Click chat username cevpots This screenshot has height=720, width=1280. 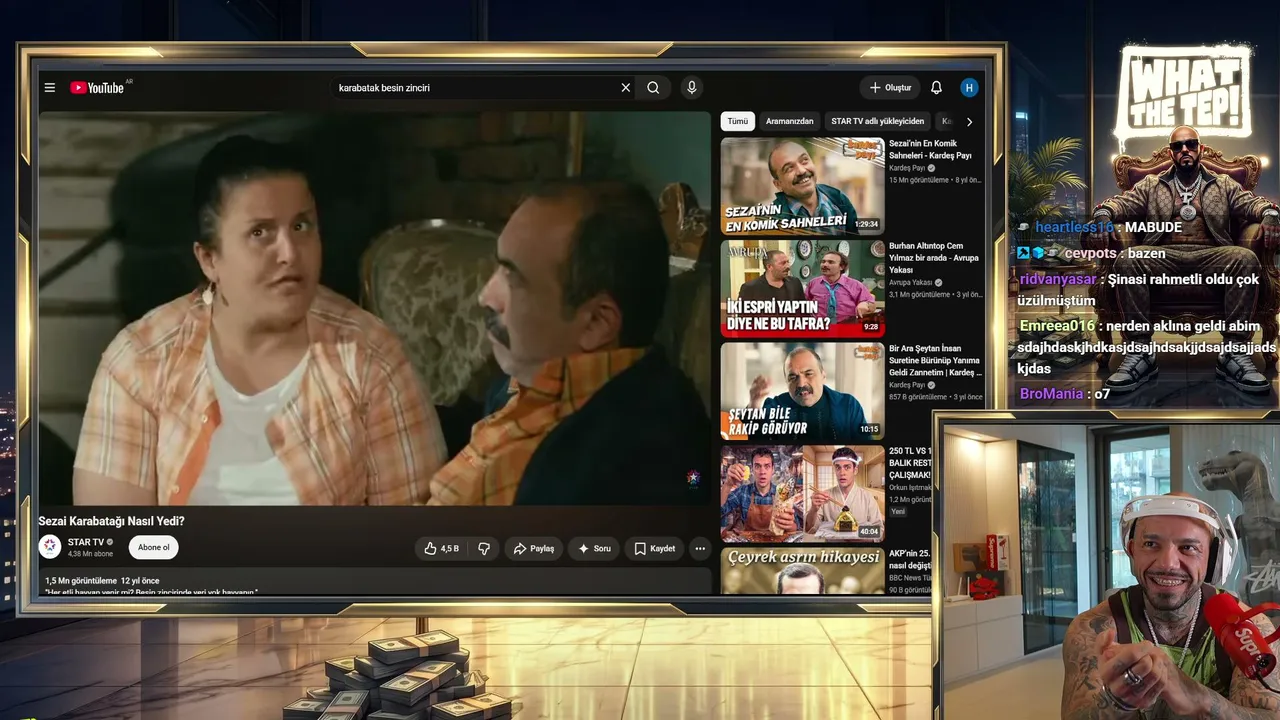click(1092, 253)
